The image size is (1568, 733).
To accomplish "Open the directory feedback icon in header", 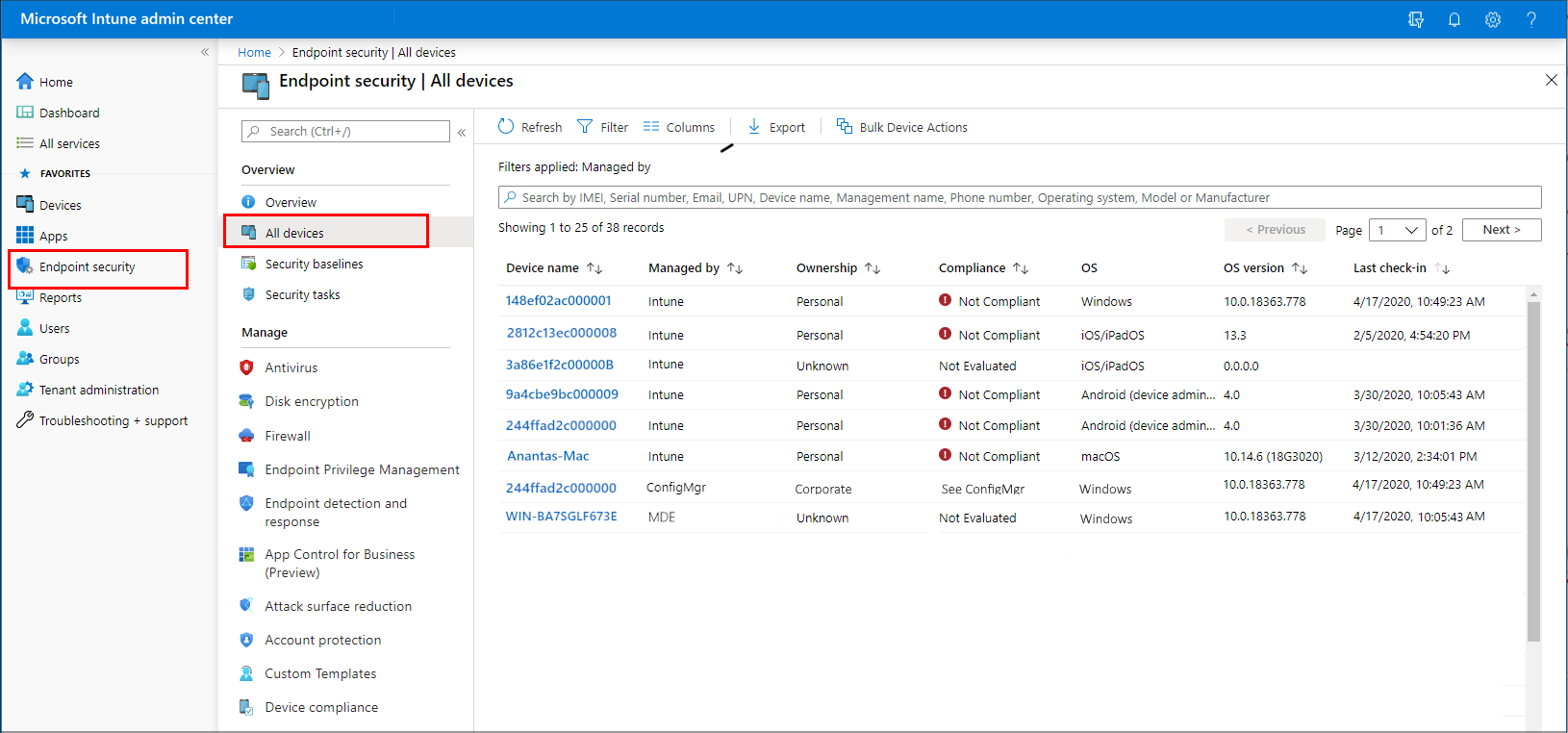I will 1415,19.
